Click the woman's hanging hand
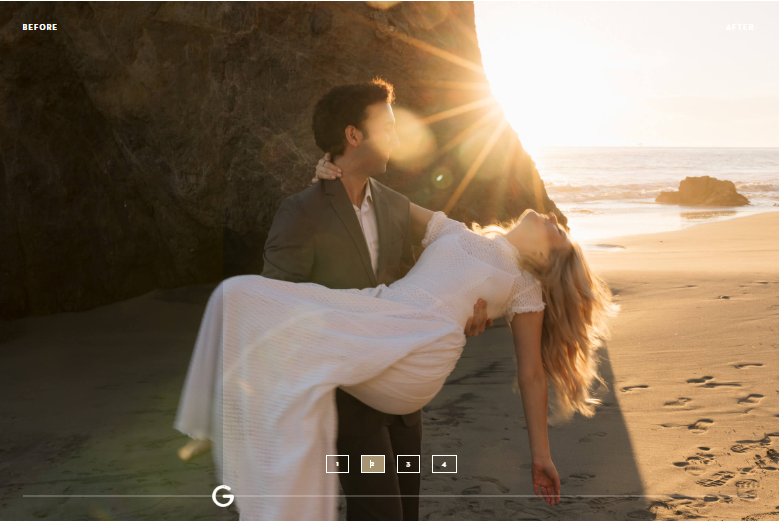This screenshot has height=521, width=780. tap(546, 482)
